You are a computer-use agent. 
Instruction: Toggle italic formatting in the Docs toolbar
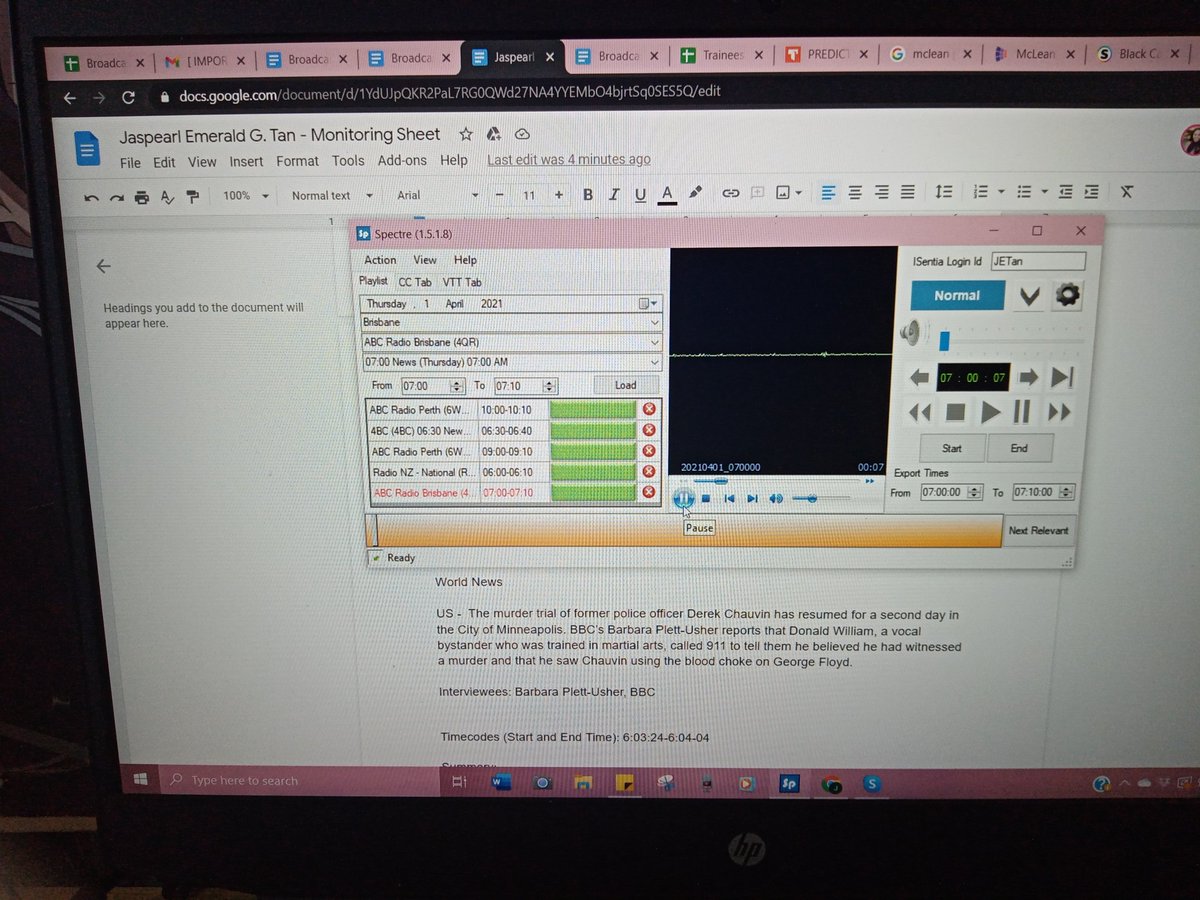(613, 194)
